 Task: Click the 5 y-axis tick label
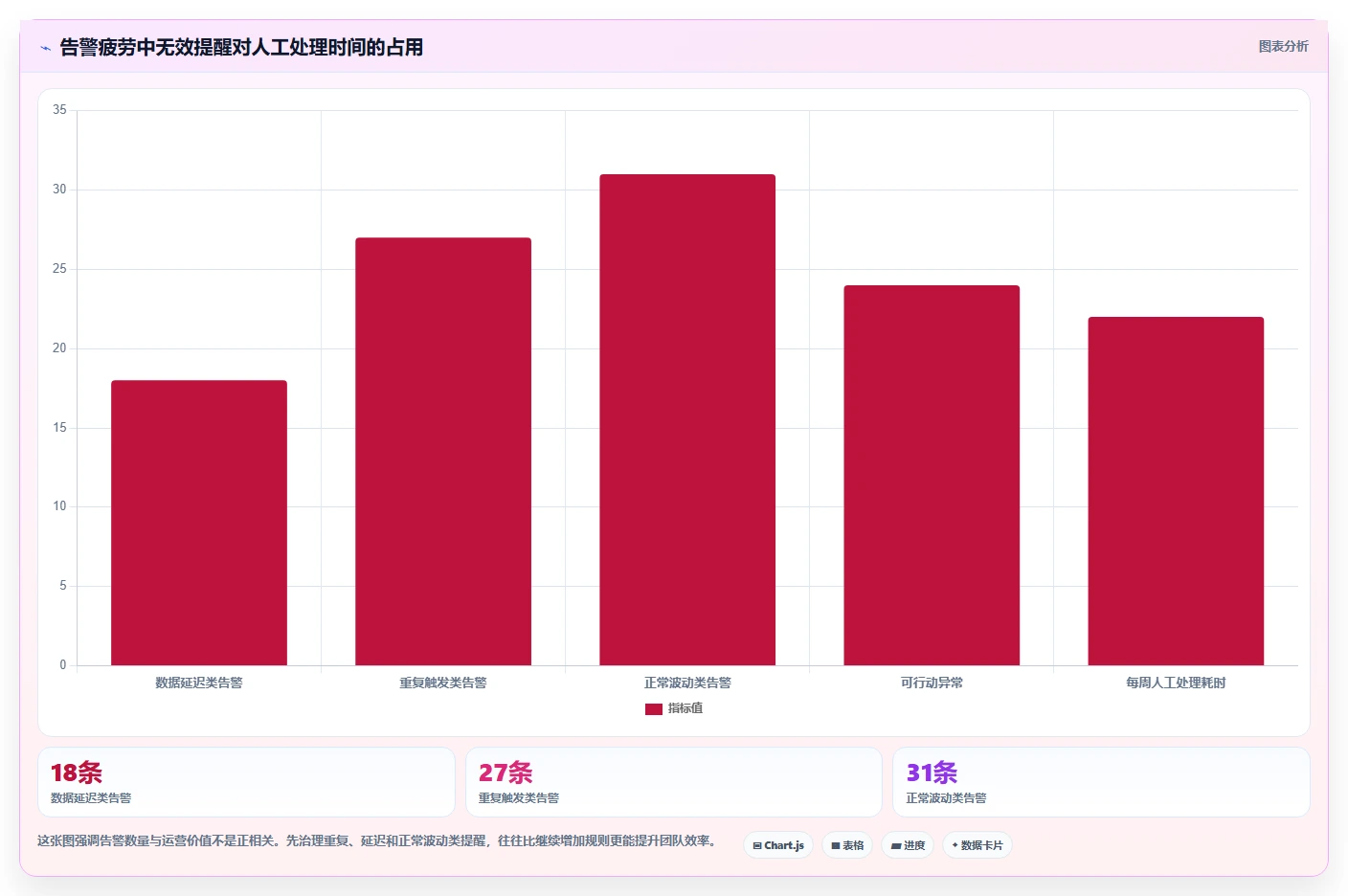pos(63,586)
